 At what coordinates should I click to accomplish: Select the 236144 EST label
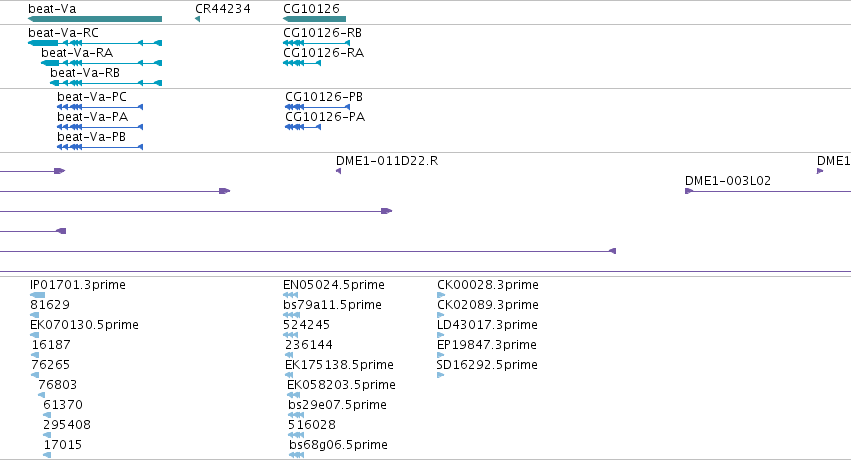tap(309, 345)
